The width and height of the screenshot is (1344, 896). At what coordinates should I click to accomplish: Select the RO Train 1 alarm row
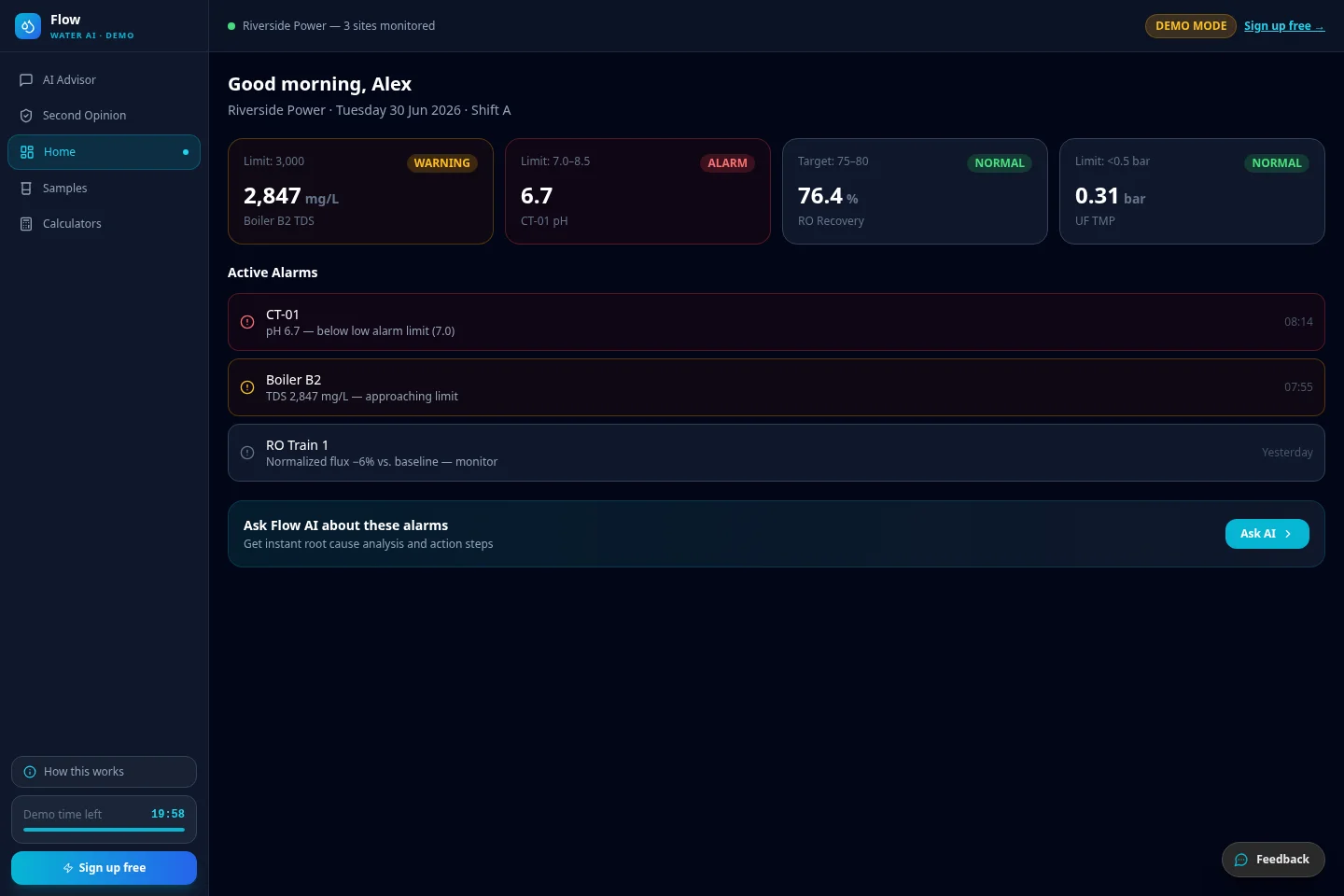[777, 453]
